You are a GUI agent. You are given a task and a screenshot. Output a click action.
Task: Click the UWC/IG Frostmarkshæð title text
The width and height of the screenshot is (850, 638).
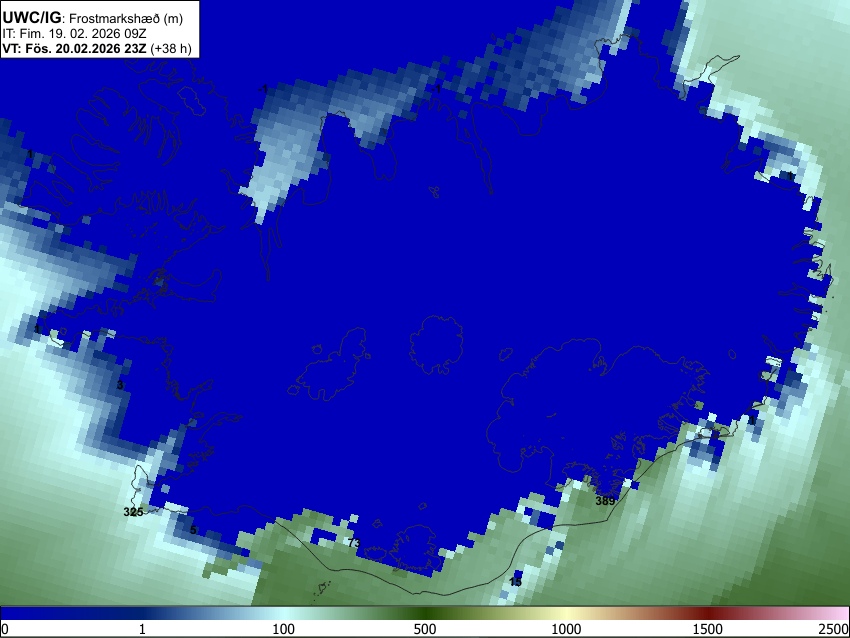(93, 18)
